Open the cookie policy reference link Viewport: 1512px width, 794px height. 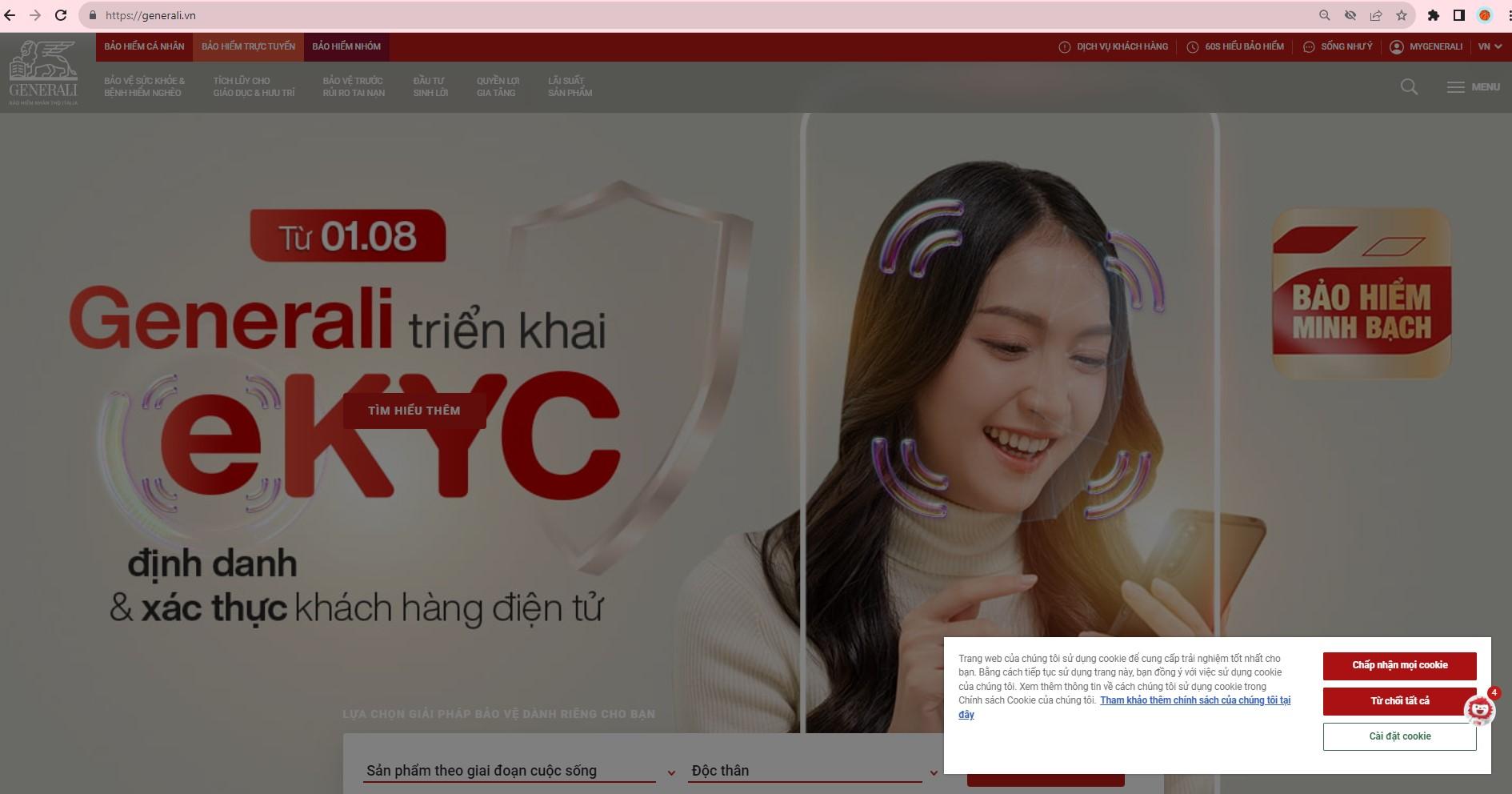pyautogui.click(x=1194, y=700)
